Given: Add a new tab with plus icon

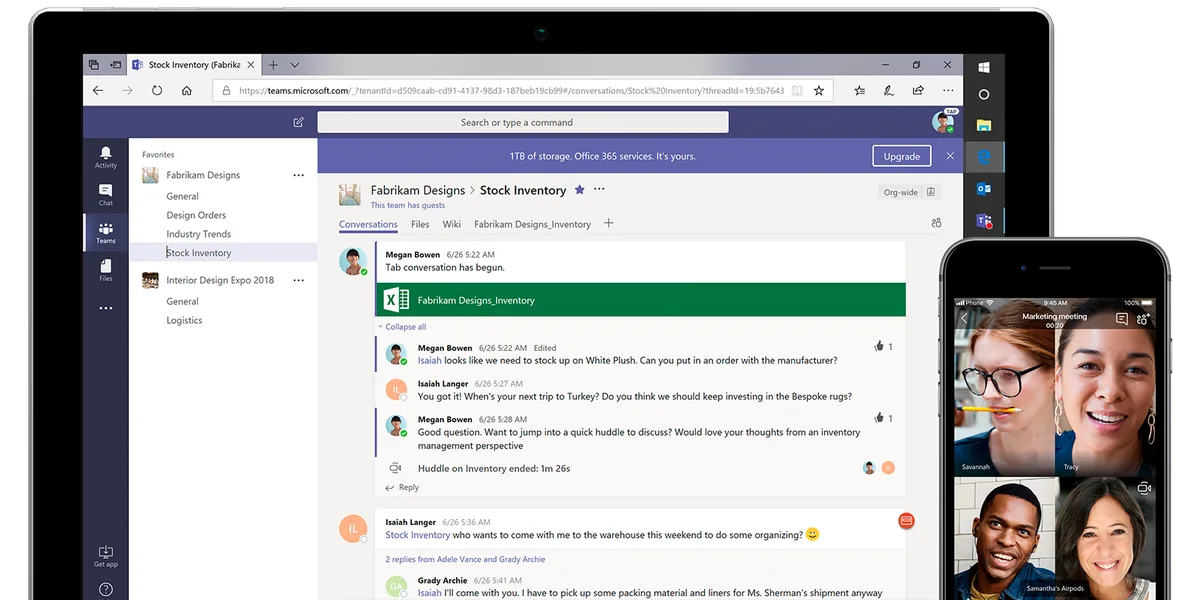Looking at the screenshot, I should pos(608,223).
